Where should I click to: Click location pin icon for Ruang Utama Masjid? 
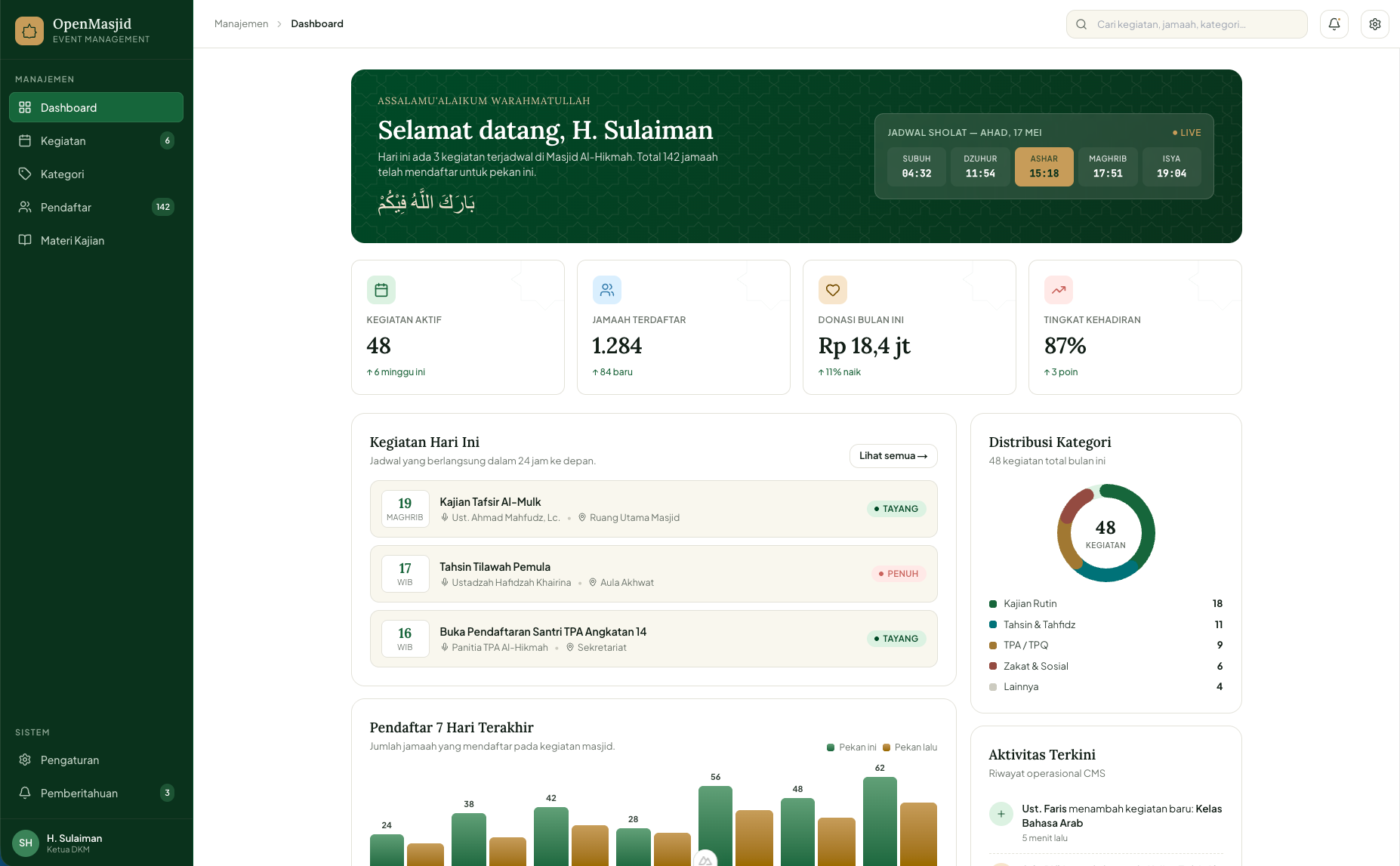pyautogui.click(x=582, y=518)
